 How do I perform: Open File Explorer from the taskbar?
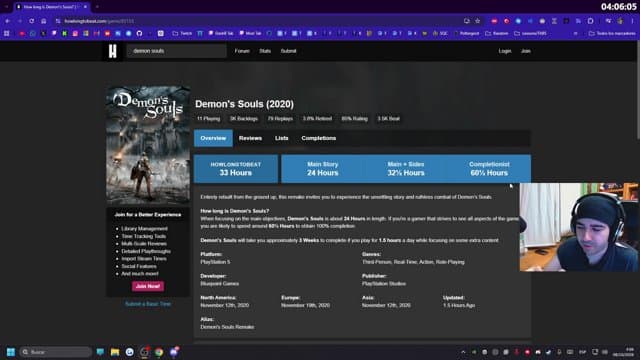[x=115, y=352]
